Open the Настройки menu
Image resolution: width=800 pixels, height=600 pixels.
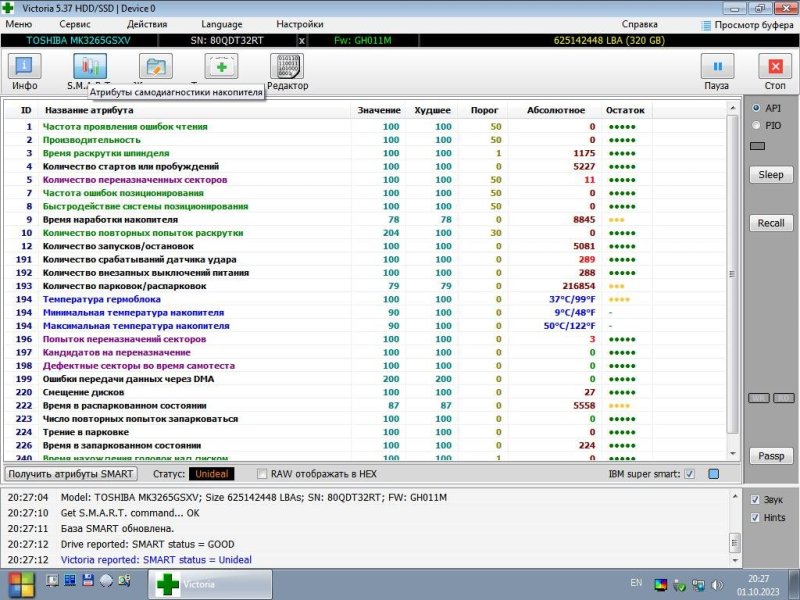click(299, 23)
